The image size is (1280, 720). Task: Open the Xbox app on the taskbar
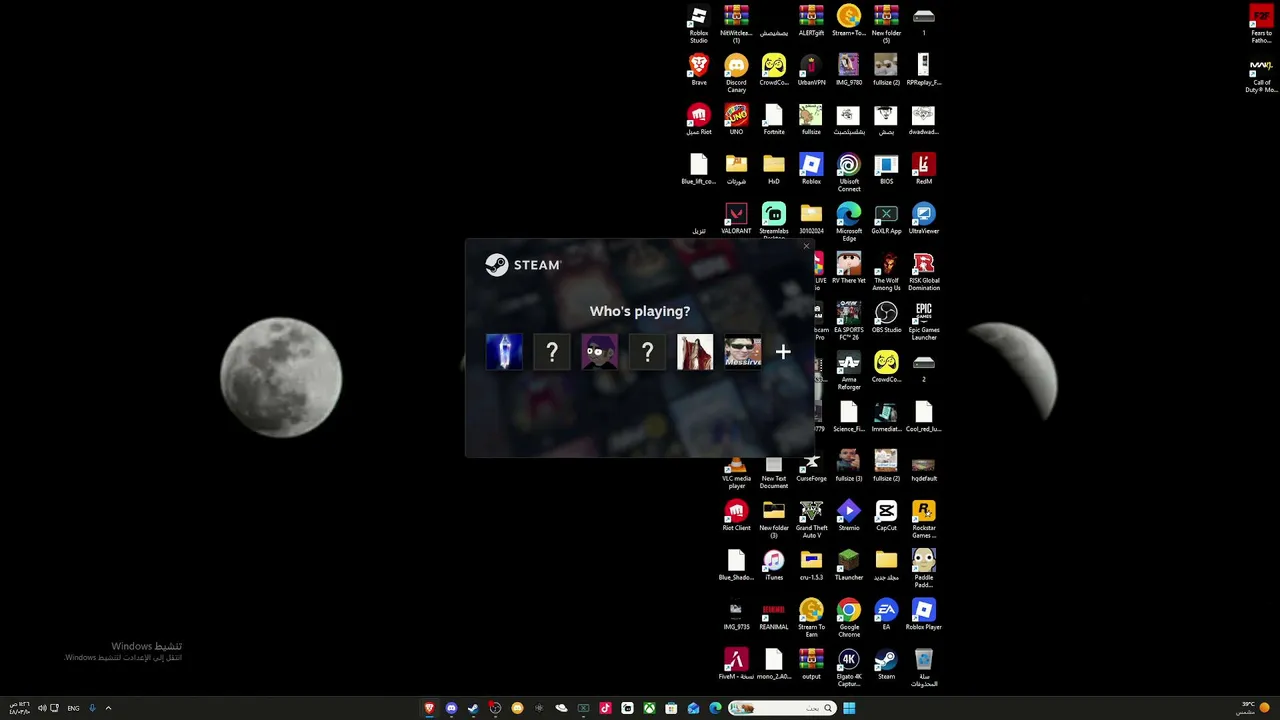(x=649, y=708)
